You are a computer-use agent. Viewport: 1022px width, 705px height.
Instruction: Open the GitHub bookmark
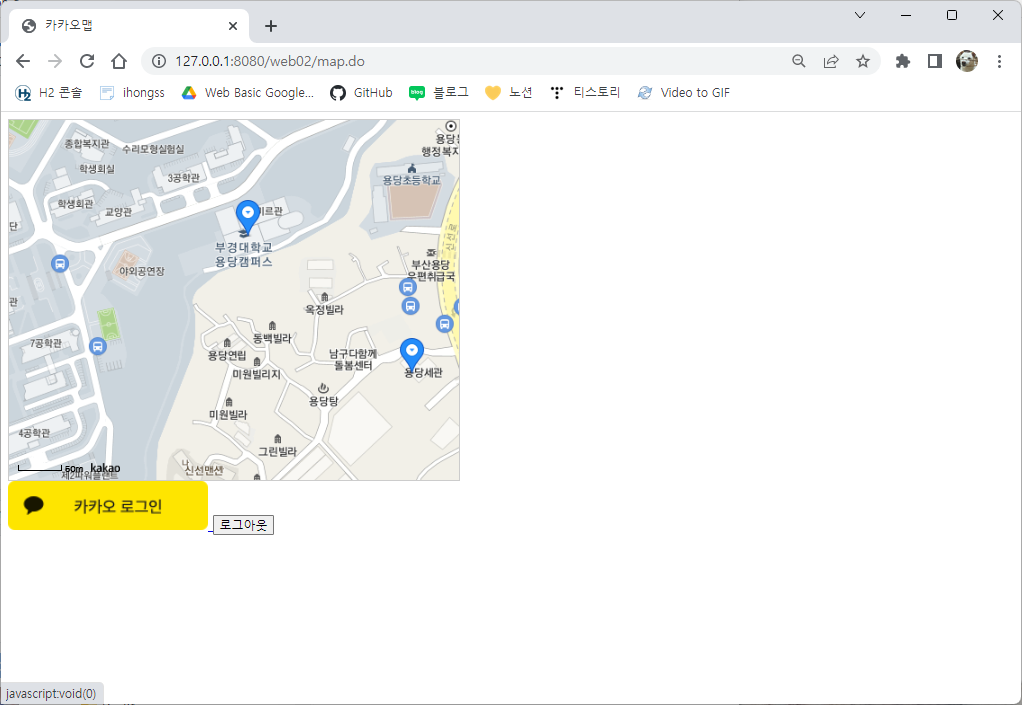(361, 93)
